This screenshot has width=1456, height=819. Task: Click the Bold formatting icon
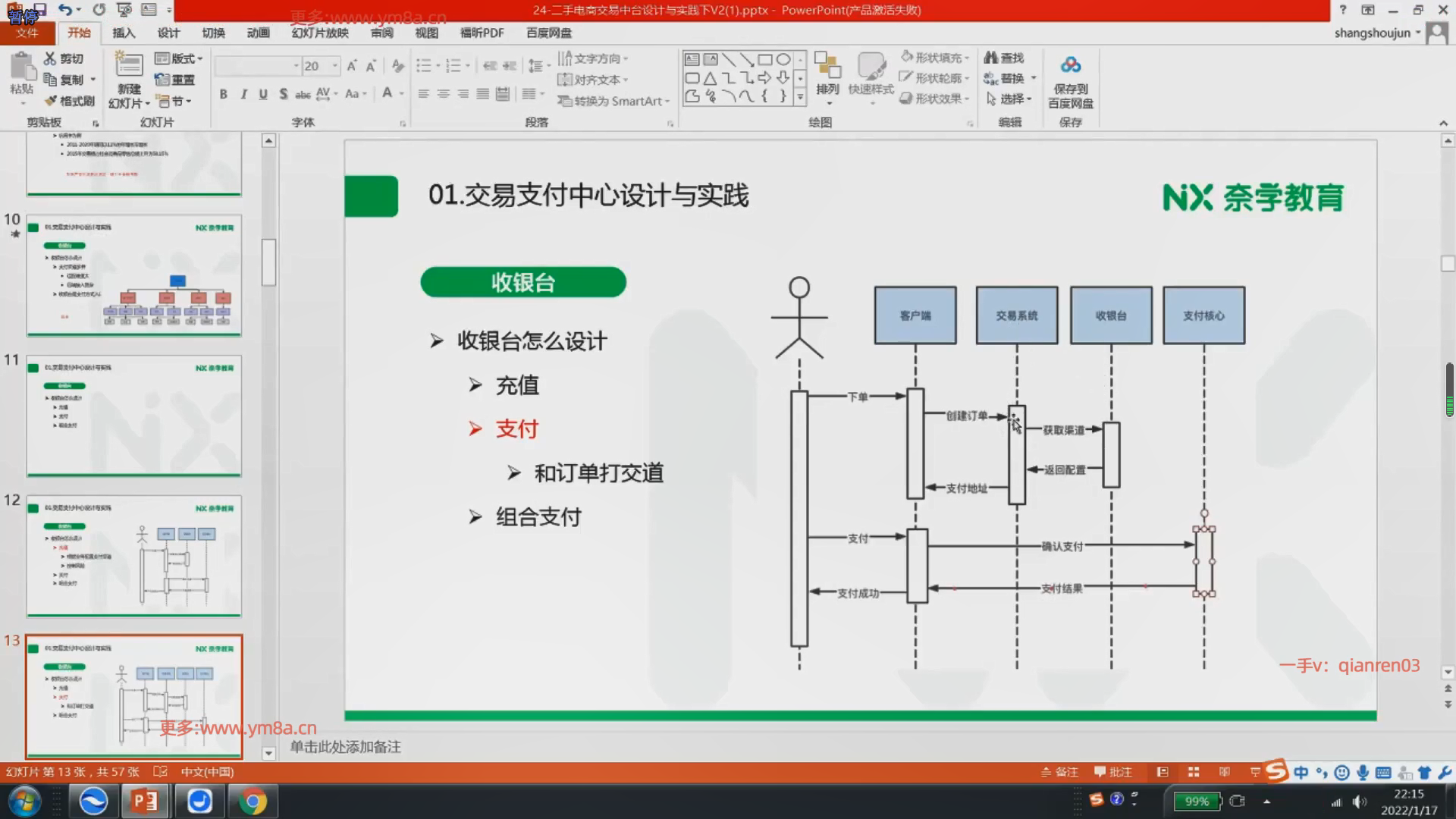[x=223, y=94]
